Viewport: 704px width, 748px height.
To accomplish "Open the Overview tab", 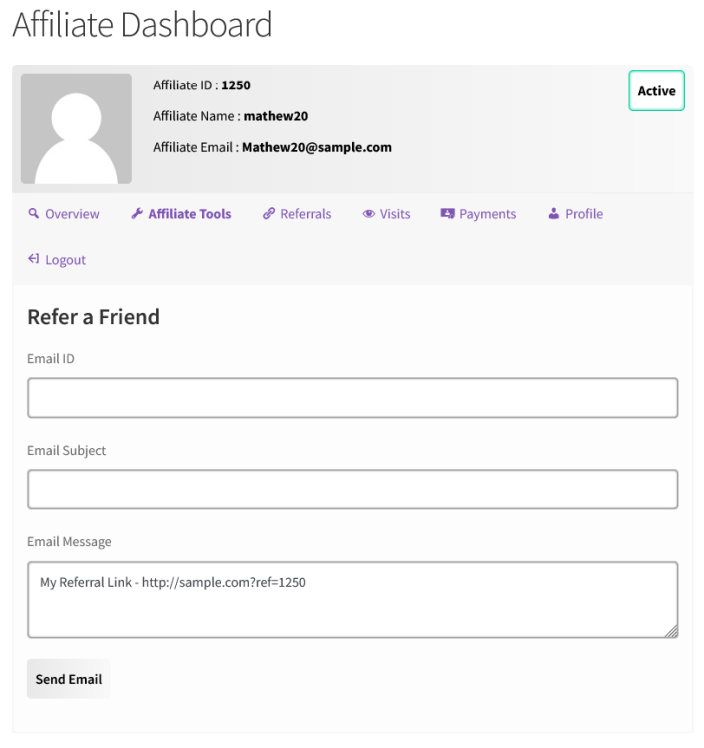I will (72, 214).
